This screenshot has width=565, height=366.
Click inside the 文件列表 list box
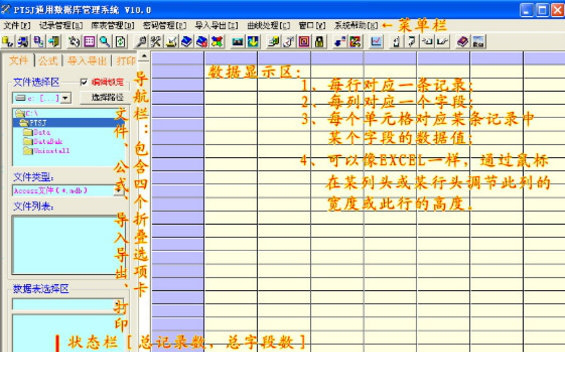tap(68, 245)
